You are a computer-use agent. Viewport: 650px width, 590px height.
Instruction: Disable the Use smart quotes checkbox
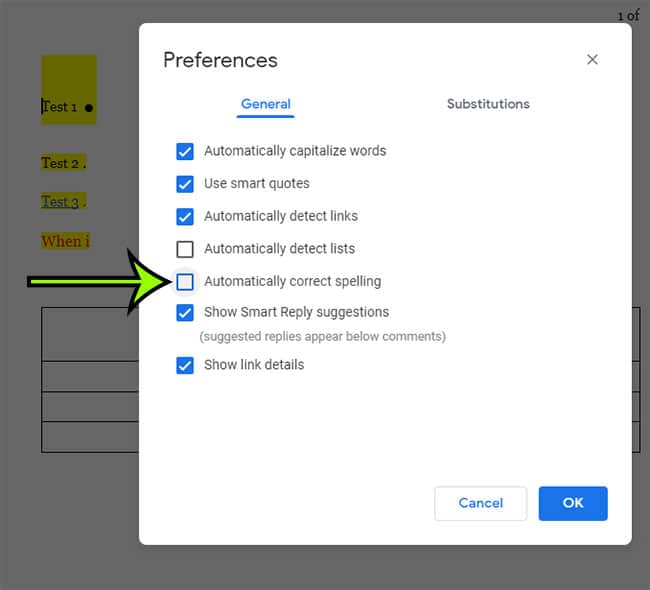coord(185,184)
